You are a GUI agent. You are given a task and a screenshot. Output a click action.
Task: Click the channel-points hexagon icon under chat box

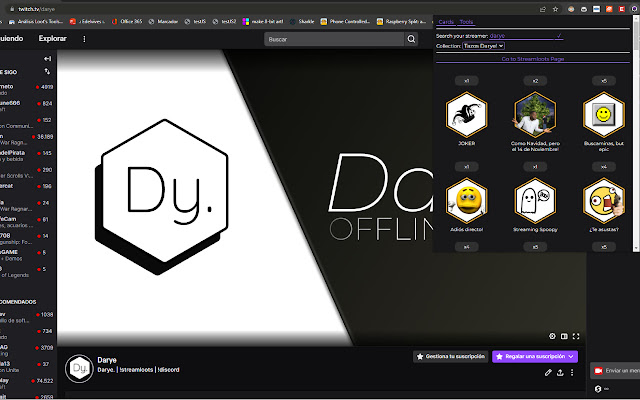pyautogui.click(x=598, y=389)
